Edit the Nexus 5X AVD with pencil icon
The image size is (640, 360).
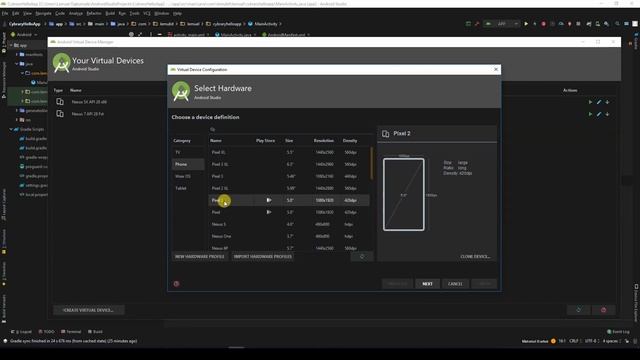tap(599, 102)
